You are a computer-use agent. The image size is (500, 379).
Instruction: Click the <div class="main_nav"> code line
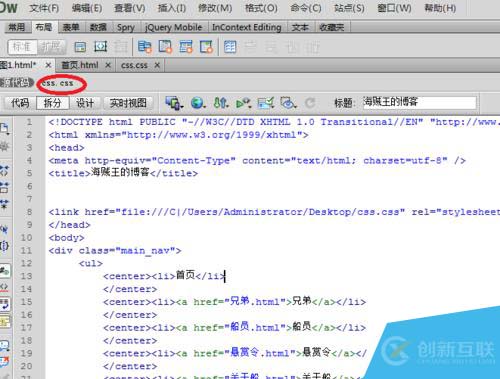(115, 250)
